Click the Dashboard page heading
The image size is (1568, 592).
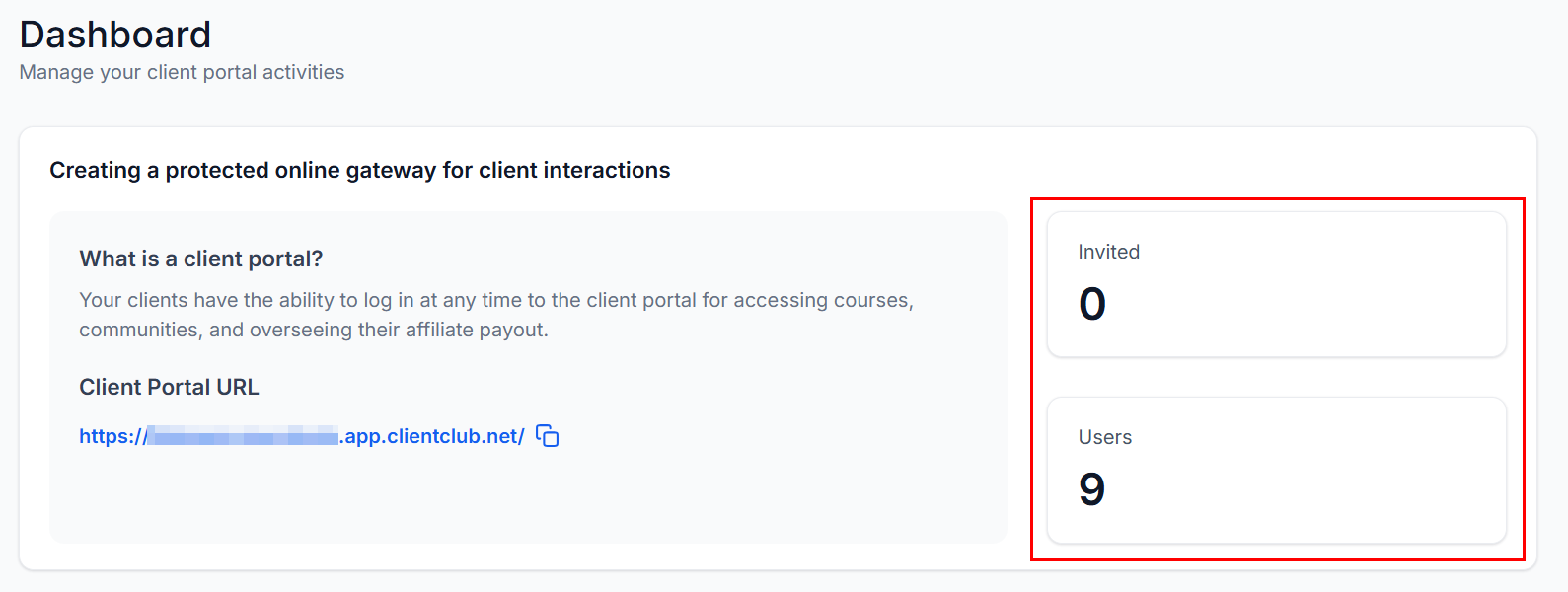tap(115, 36)
